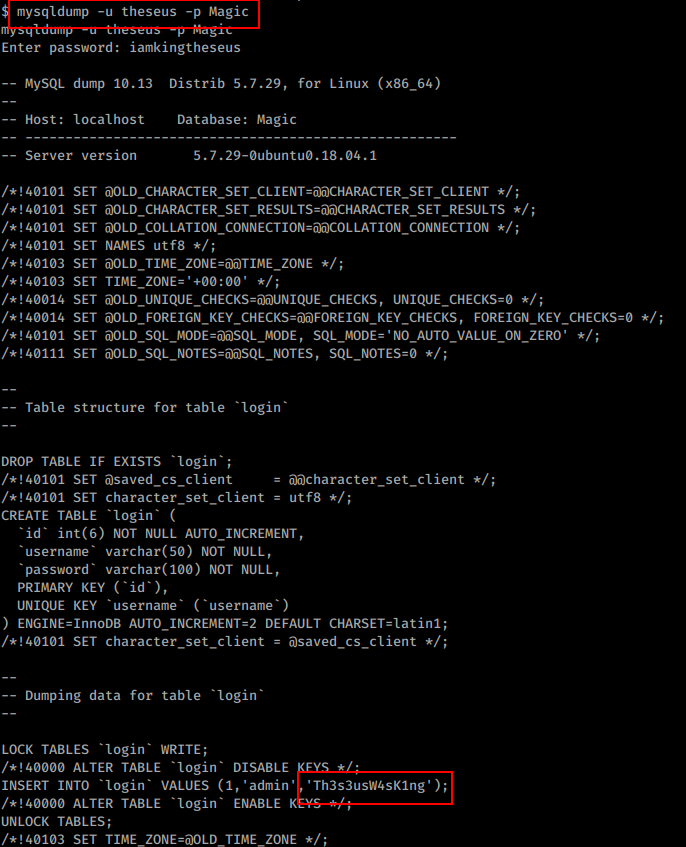The image size is (686, 847).
Task: Click the `password` varchar(100) column line
Action: (x=149, y=569)
